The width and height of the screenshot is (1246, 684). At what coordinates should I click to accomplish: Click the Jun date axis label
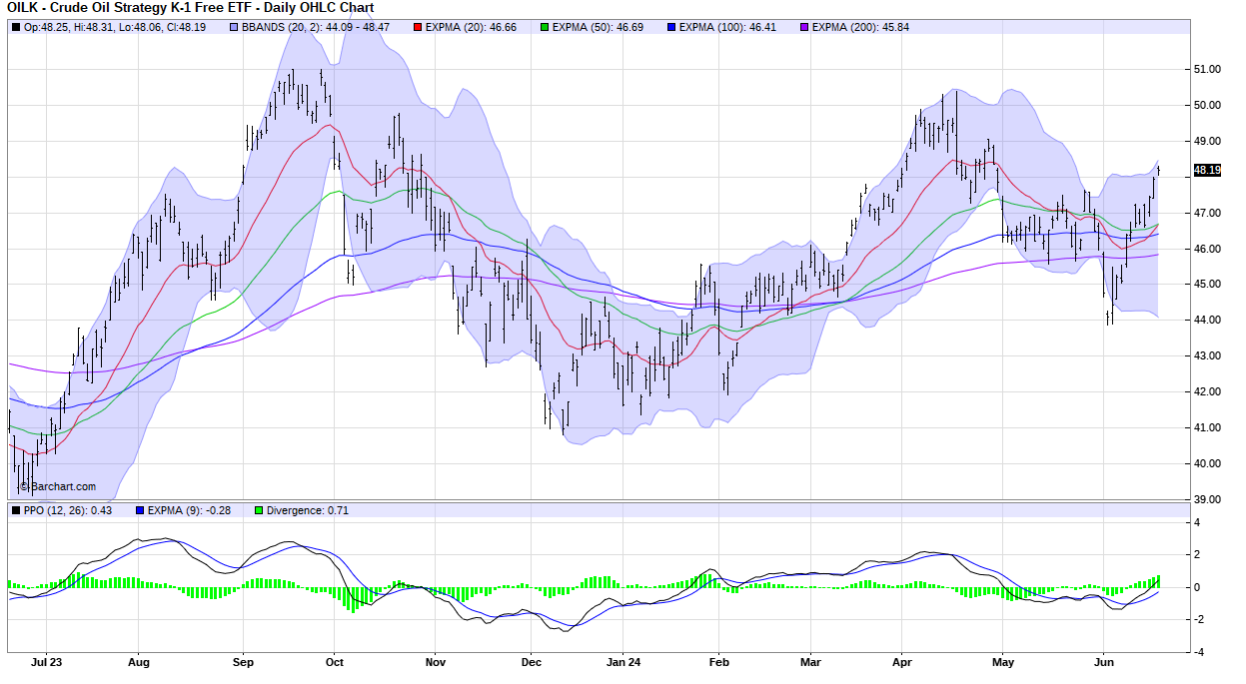click(x=1104, y=662)
